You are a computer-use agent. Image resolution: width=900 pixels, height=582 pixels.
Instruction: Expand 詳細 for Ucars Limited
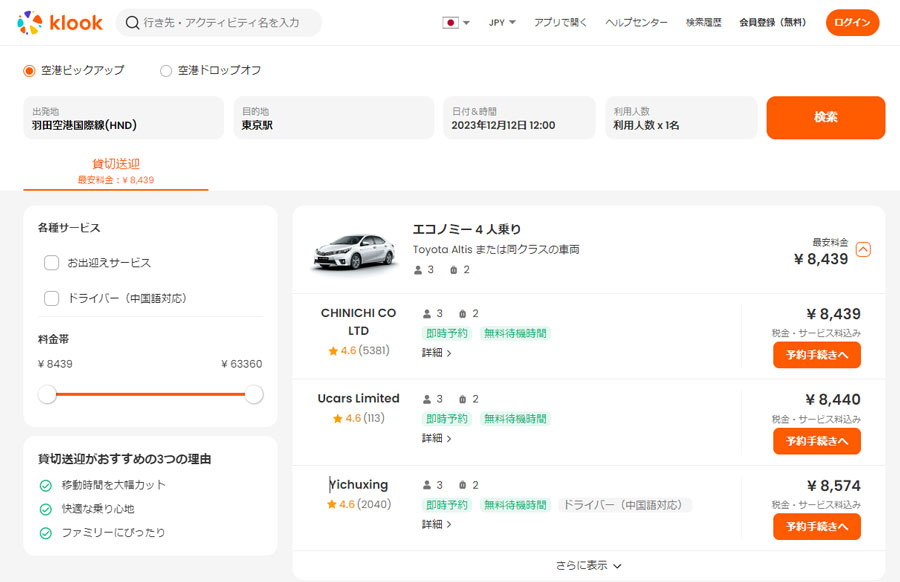tap(436, 439)
